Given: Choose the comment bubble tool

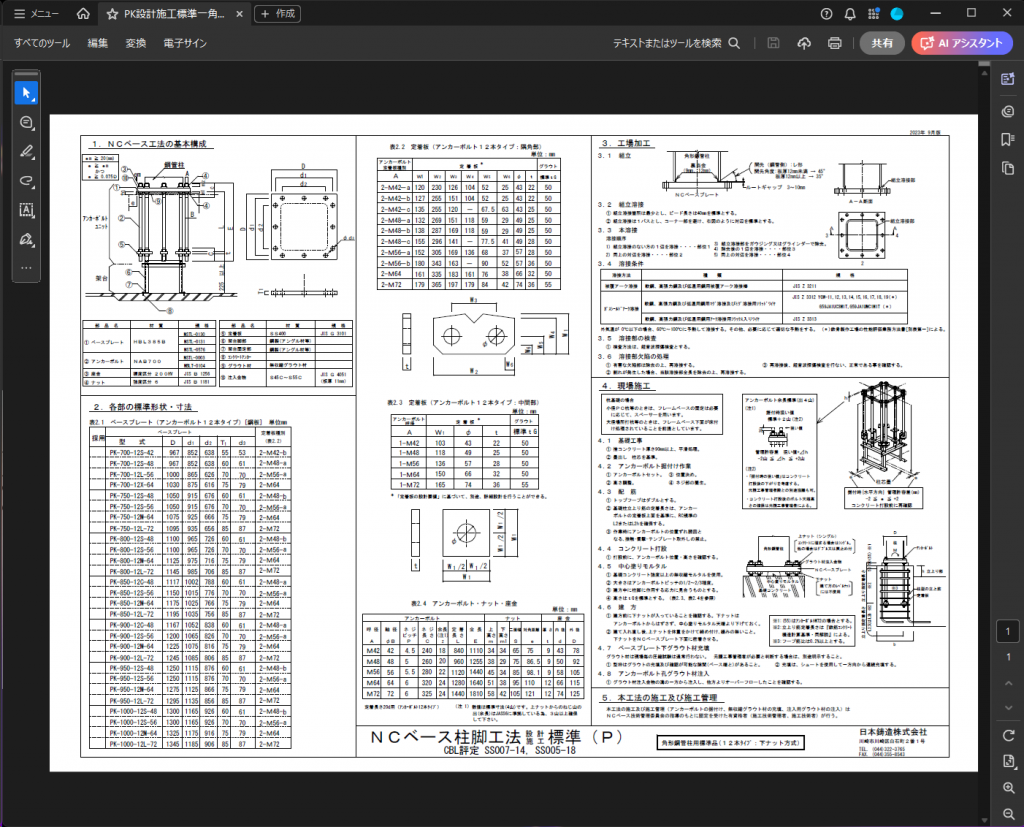Looking at the screenshot, I should click(x=26, y=122).
